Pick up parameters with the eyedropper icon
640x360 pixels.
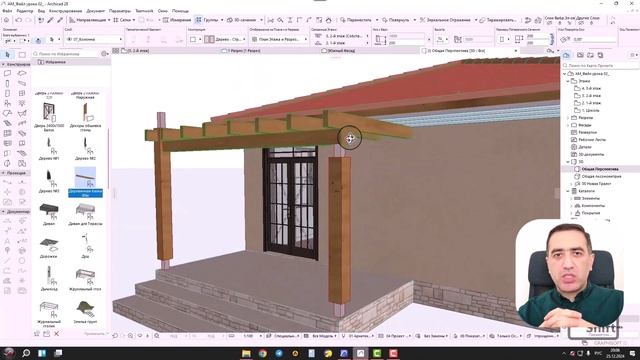[x=51, y=20]
